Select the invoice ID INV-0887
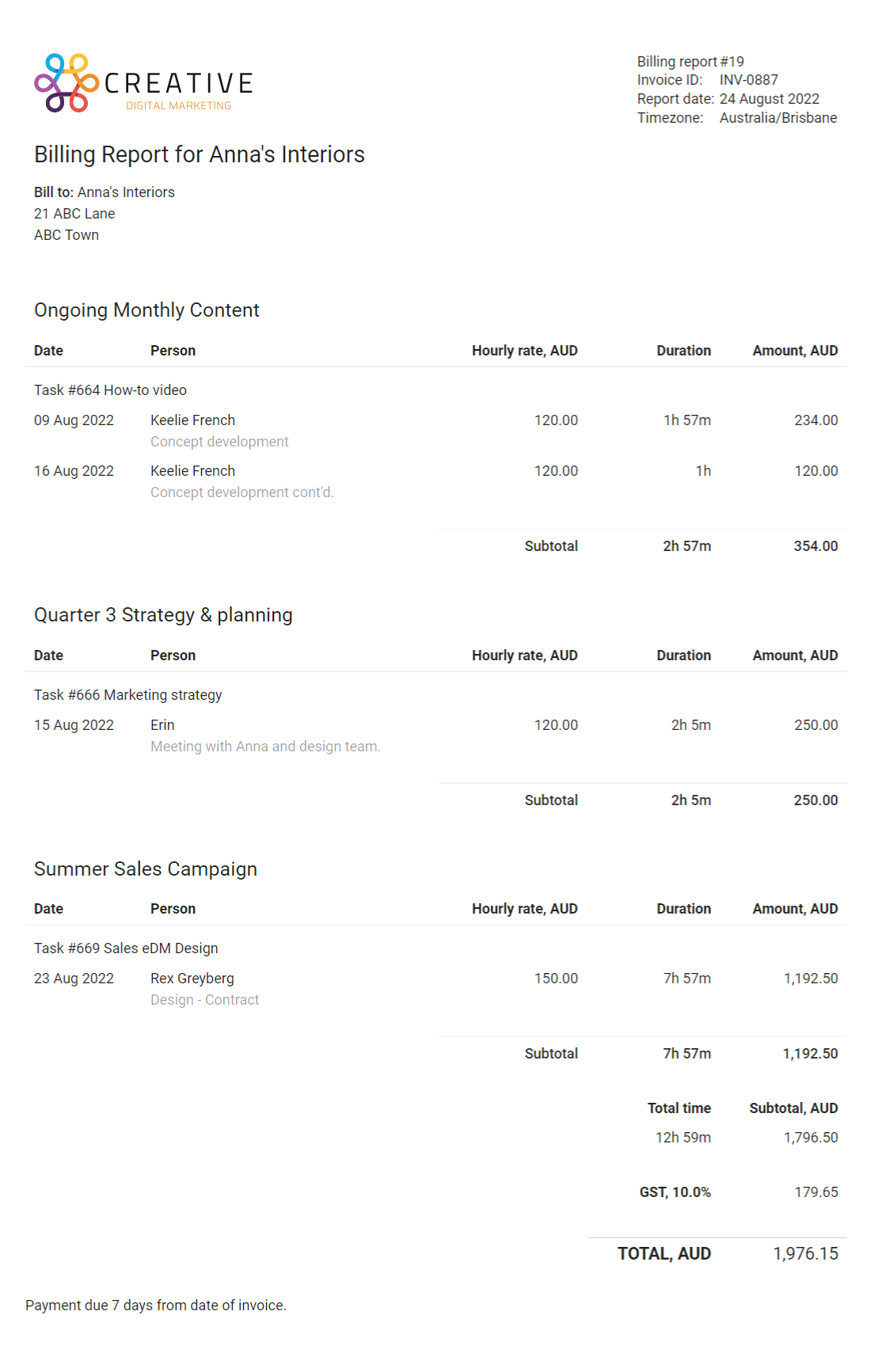 [748, 80]
